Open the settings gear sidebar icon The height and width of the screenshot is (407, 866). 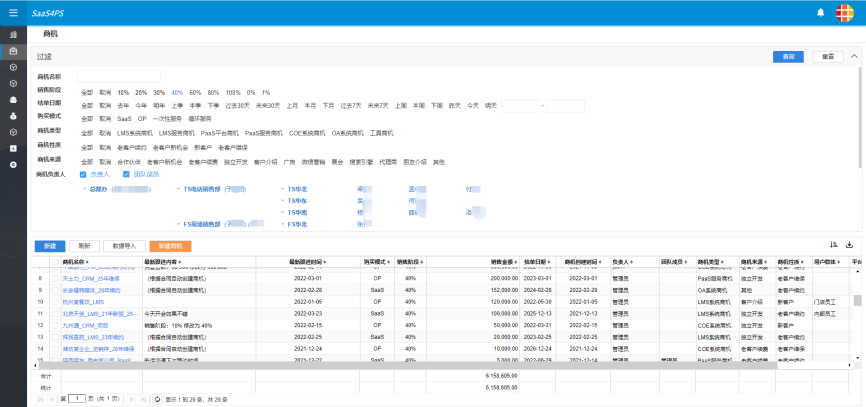click(13, 165)
